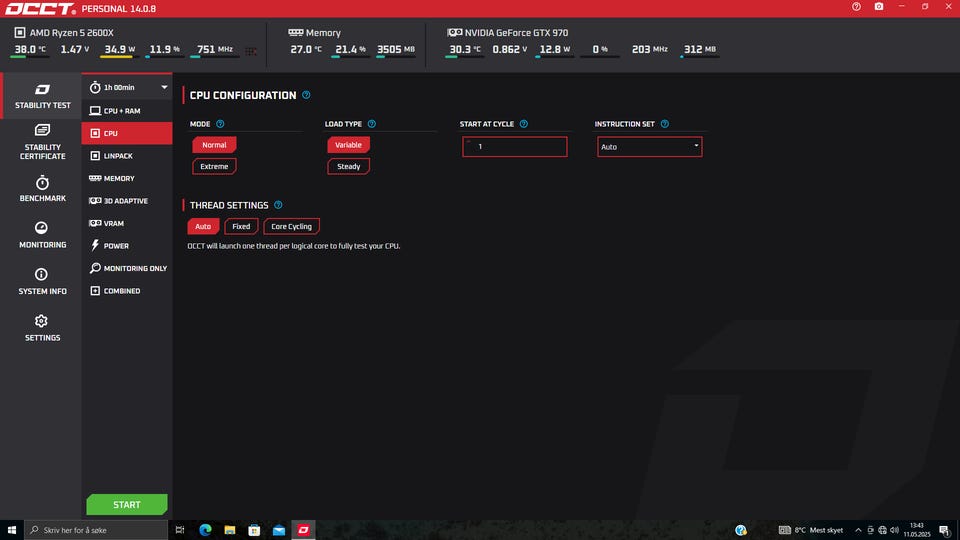Viewport: 960px width, 540px height.
Task: Take a screenshot with camera icon
Action: [x=879, y=7]
